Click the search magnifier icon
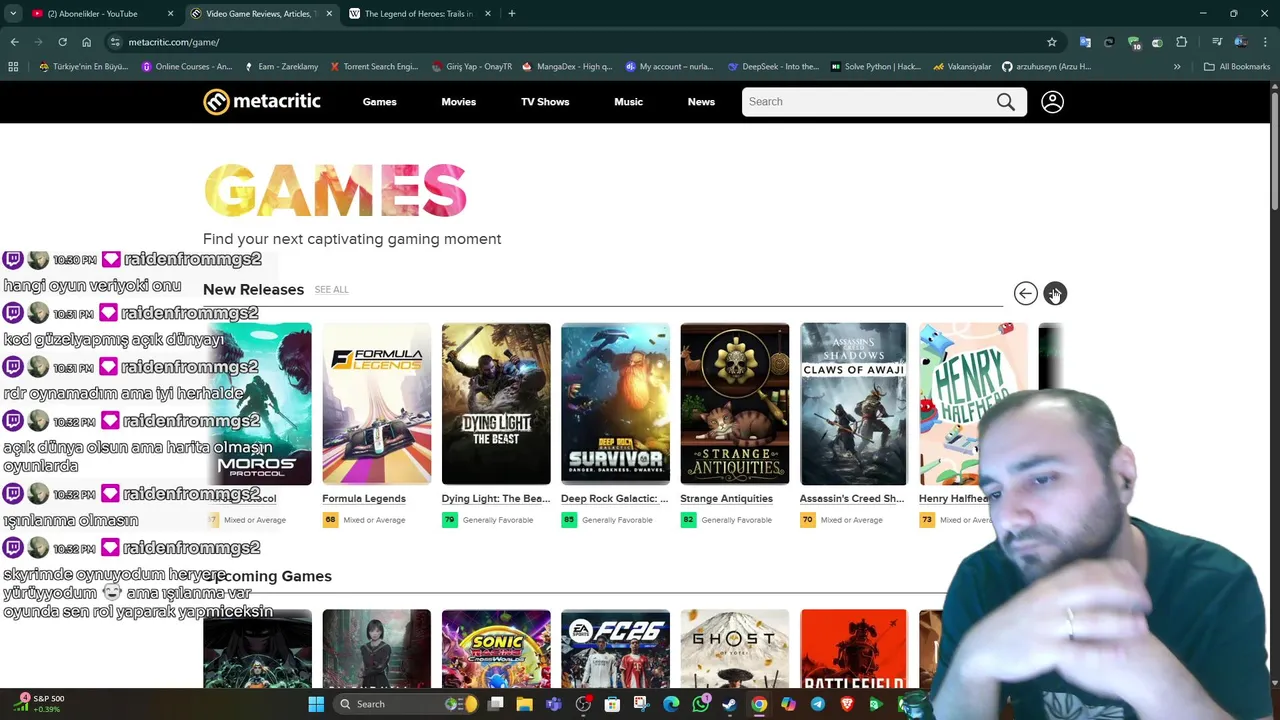1280x720 pixels. pos(1005,102)
